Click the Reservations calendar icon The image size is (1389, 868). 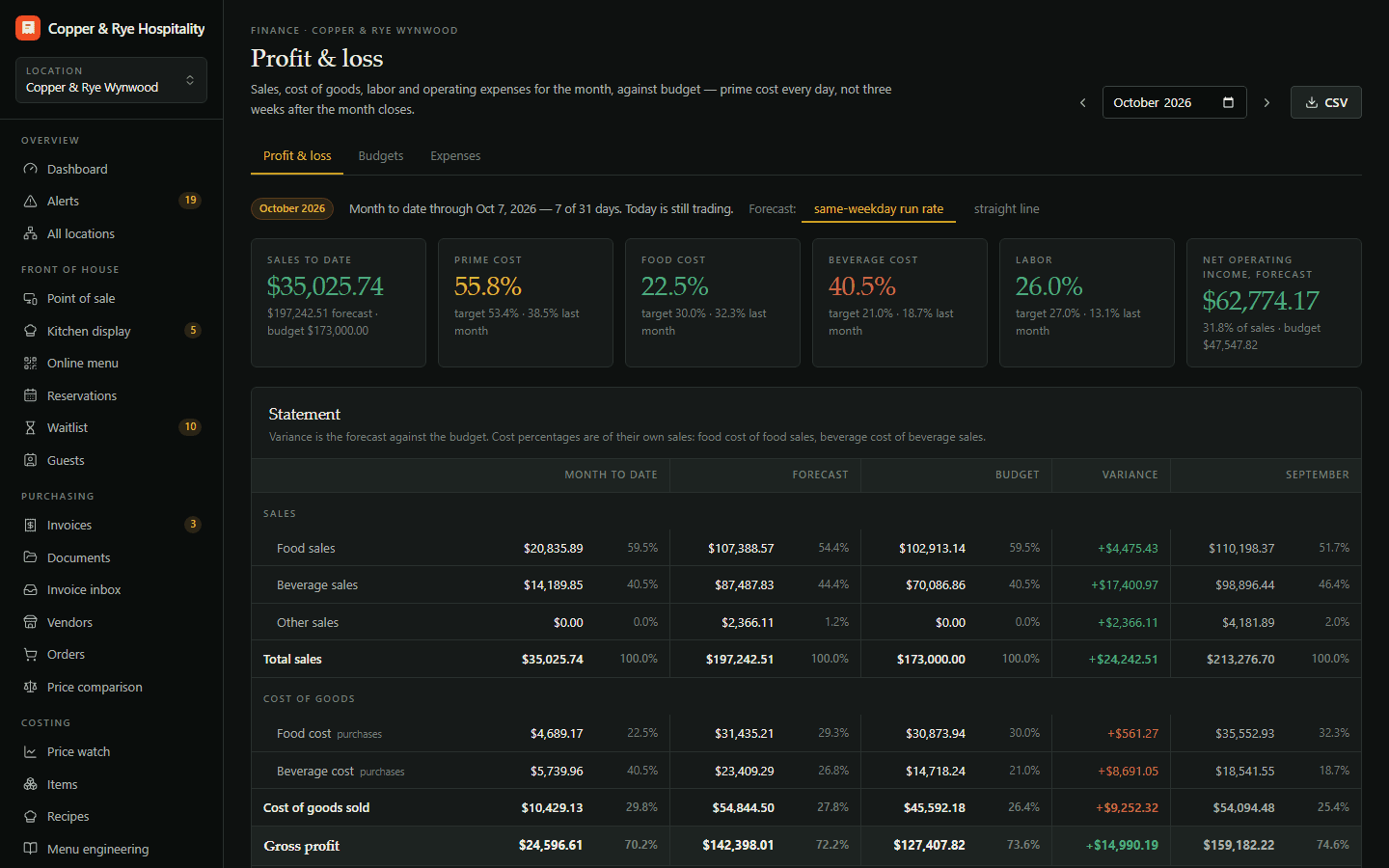(30, 395)
